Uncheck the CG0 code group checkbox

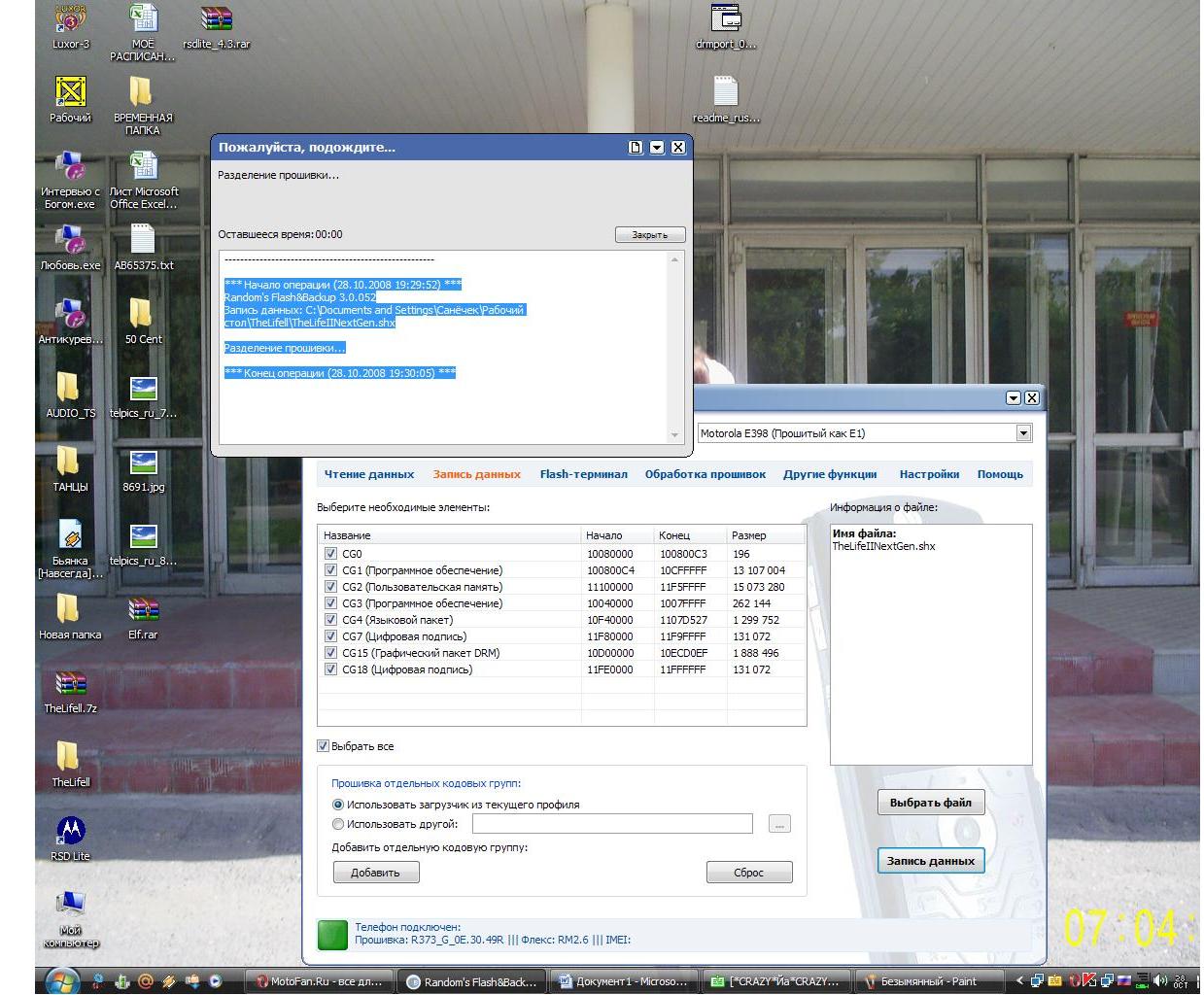(331, 554)
